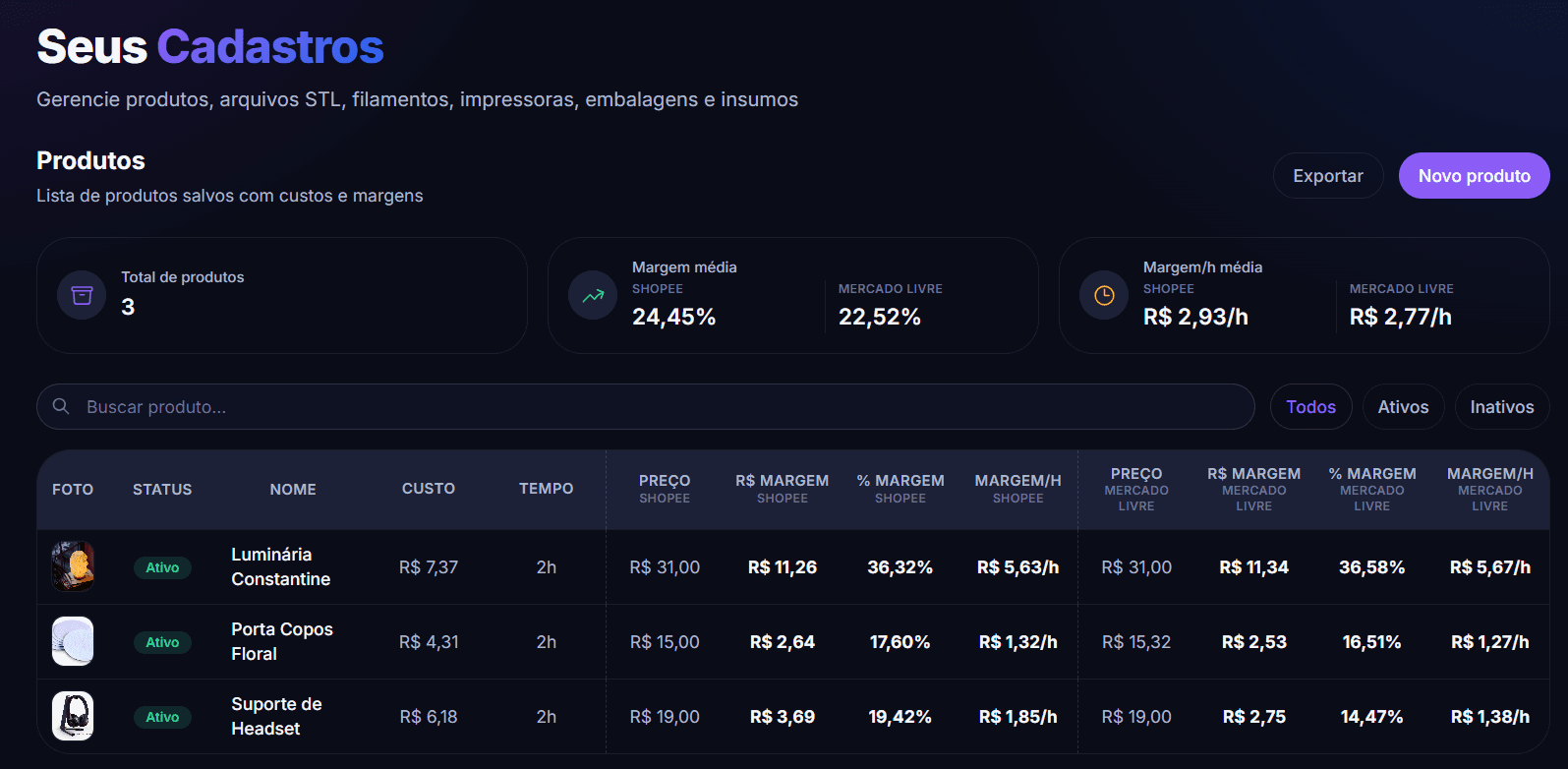
Task: Click the cost value R$ 4,31
Action: tap(429, 642)
